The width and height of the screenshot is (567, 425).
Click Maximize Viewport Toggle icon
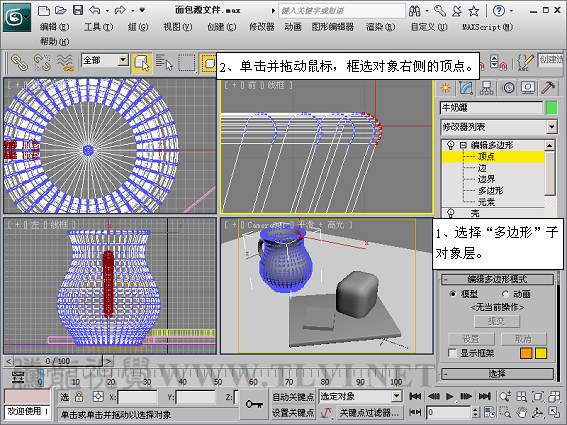554,412
